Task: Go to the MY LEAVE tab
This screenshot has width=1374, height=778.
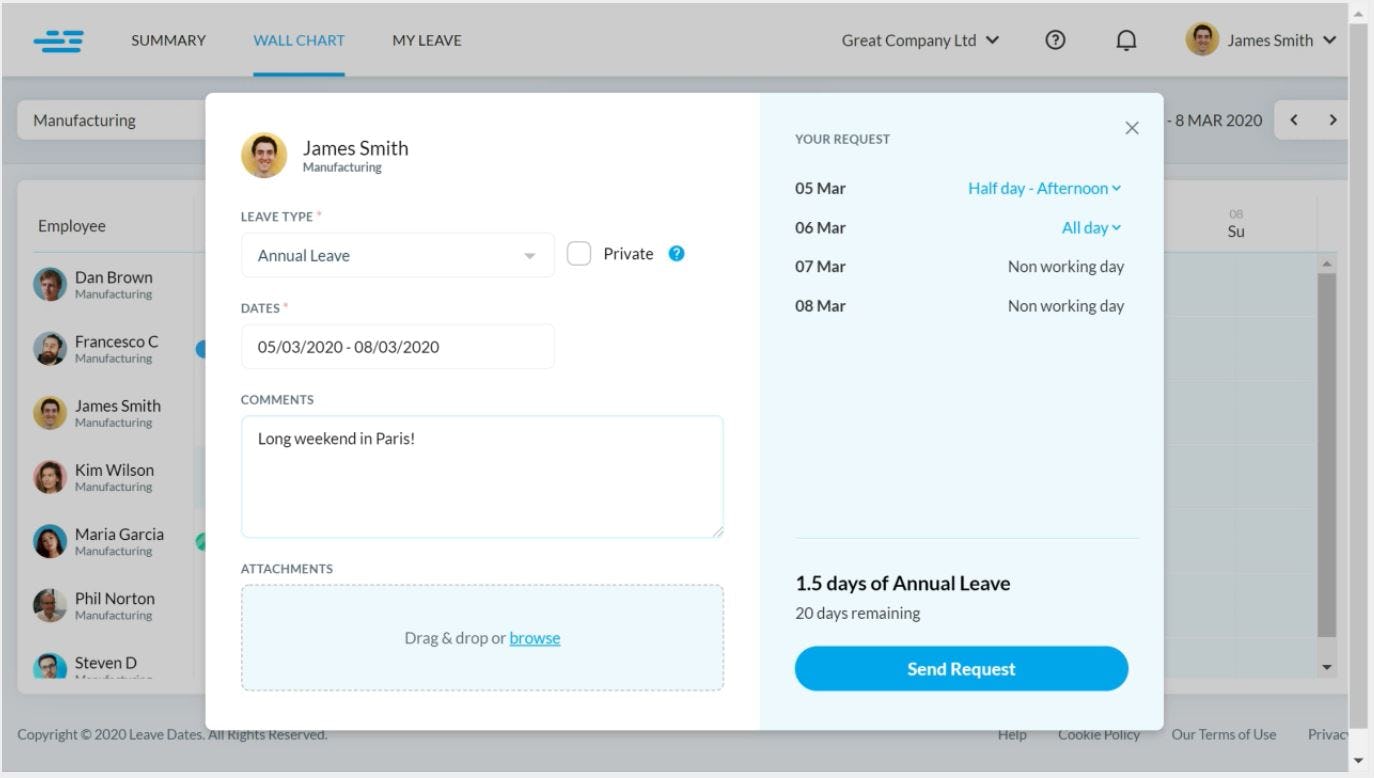Action: (x=426, y=40)
